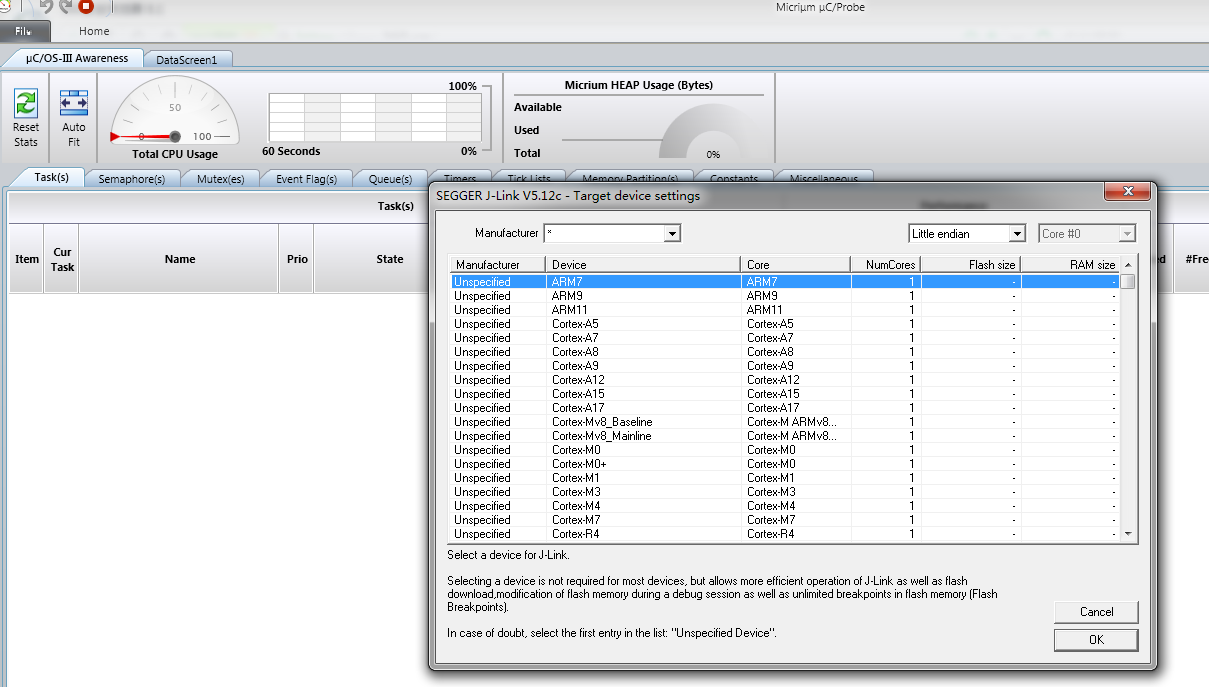Click the device list scrollbar down arrow

point(1128,534)
